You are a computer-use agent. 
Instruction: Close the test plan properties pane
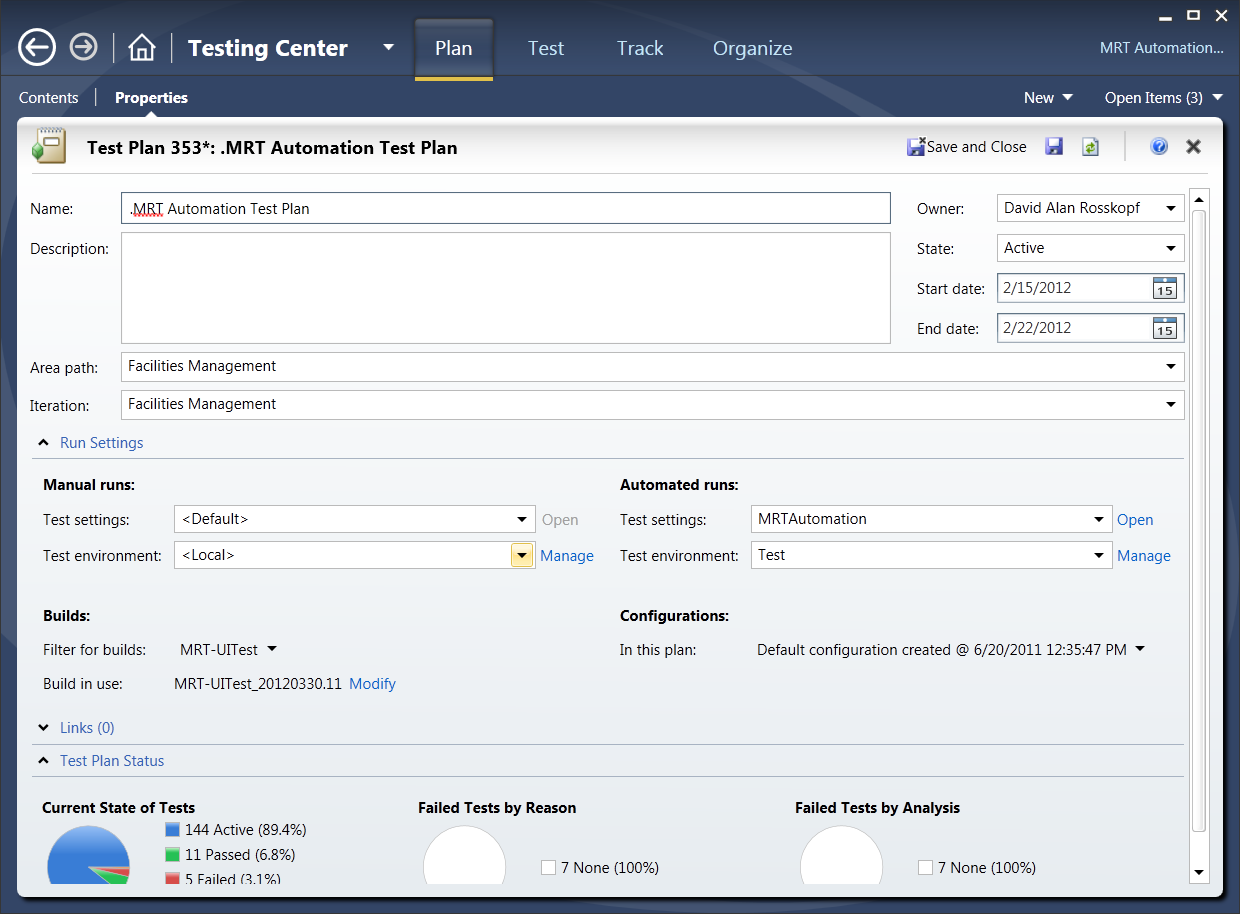1193,147
